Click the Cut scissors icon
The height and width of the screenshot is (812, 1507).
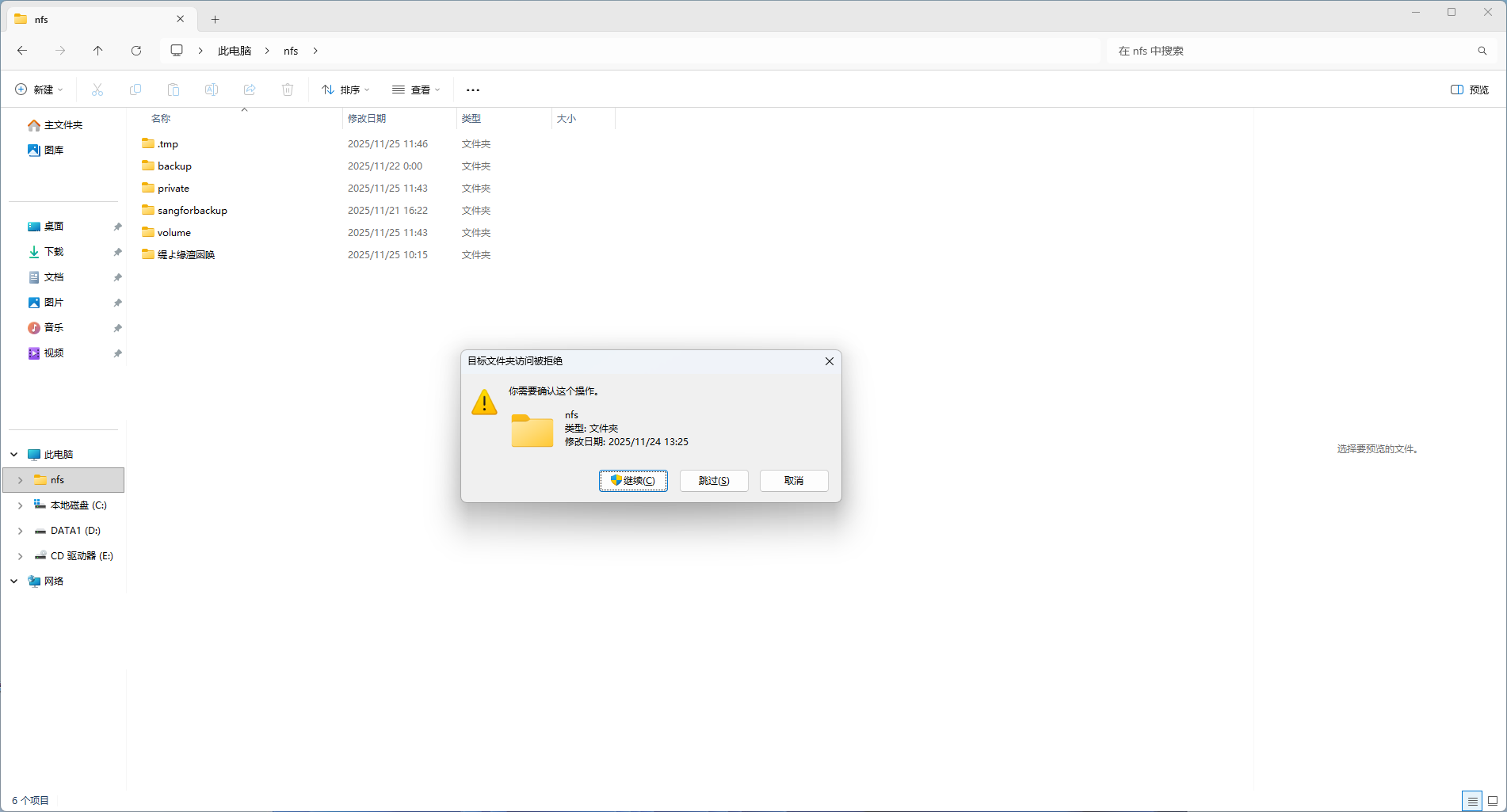point(97,90)
